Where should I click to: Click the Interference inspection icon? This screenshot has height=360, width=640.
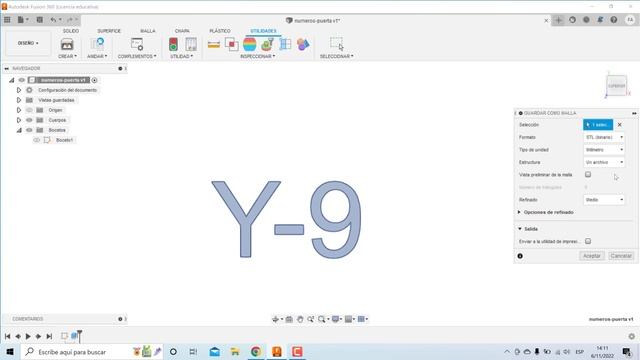(231, 44)
